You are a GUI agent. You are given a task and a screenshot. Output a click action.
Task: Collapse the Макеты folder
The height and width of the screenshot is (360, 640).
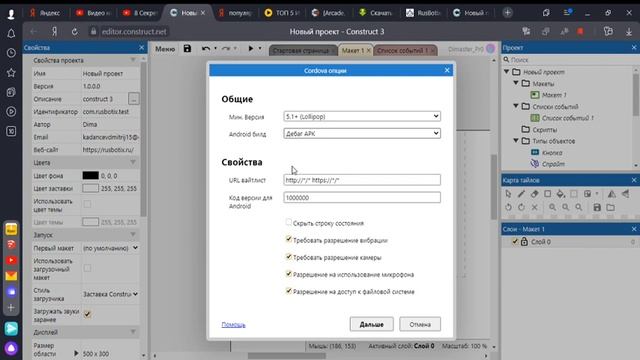point(516,83)
